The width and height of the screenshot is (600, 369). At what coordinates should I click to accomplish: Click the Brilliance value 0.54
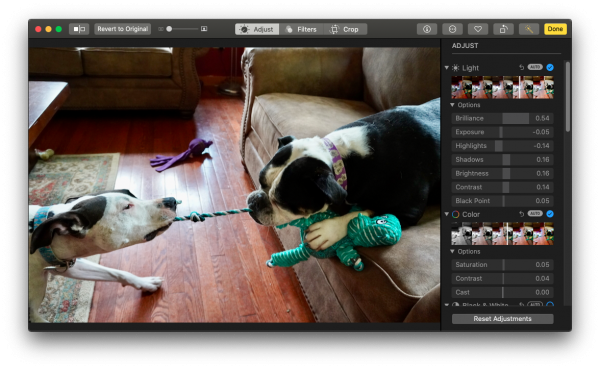pos(542,118)
